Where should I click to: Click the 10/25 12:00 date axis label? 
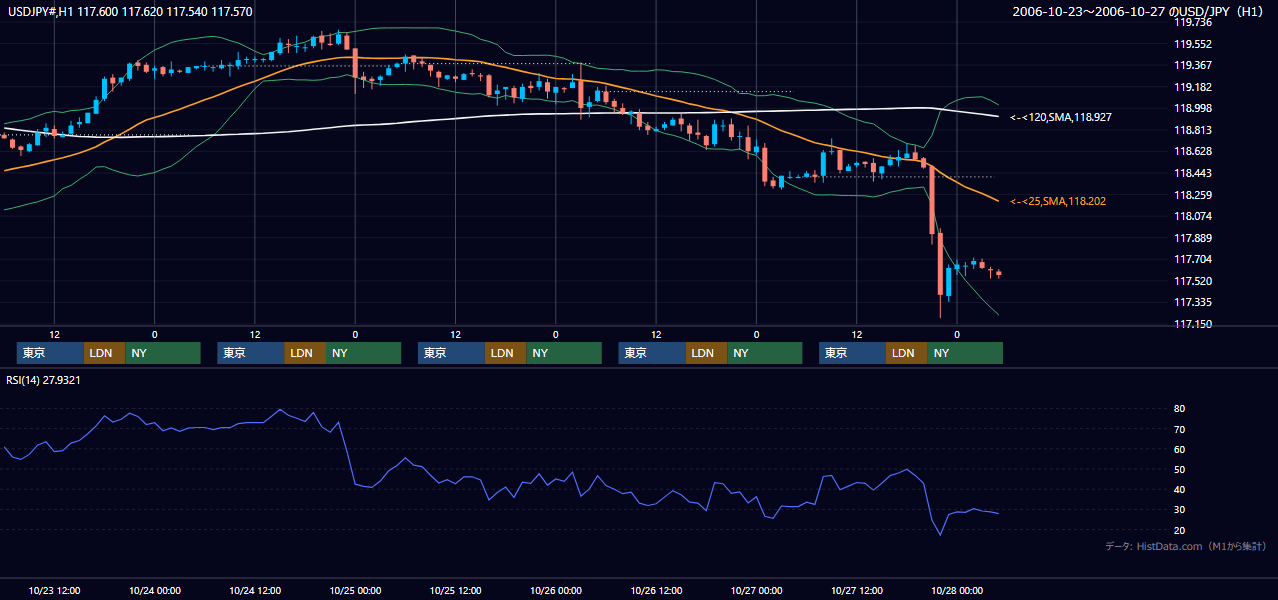[456, 590]
